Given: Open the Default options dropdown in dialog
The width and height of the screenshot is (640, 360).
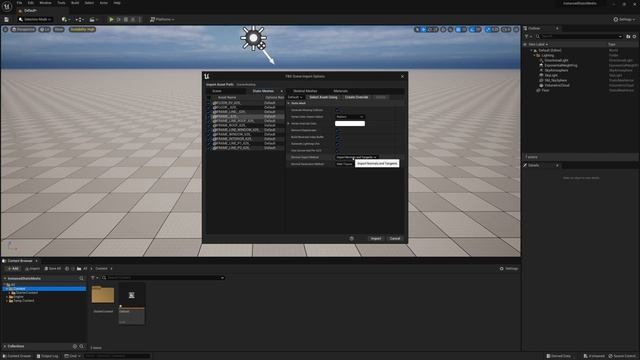Looking at the screenshot, I should tap(295, 97).
